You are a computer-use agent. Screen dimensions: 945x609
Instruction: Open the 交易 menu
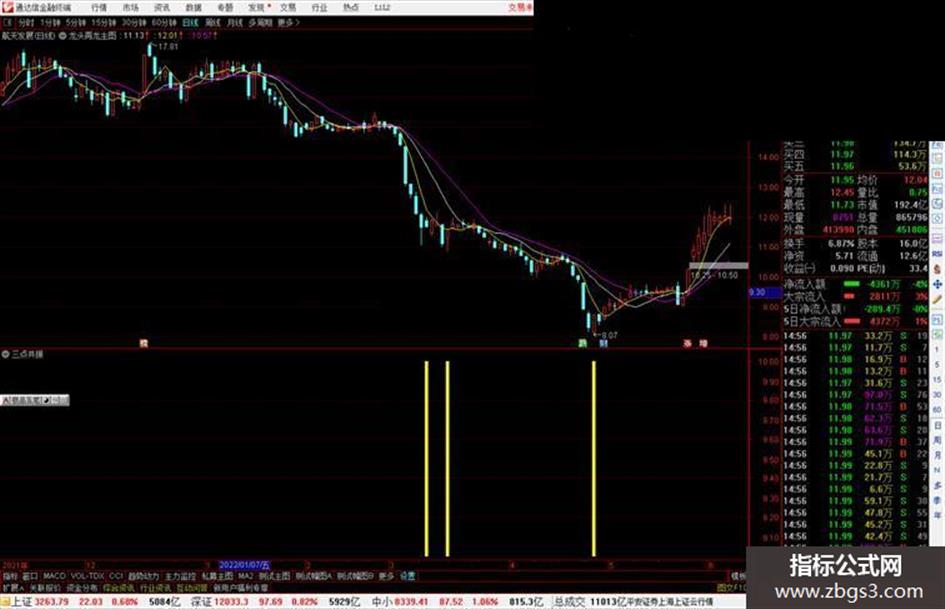coord(288,7)
